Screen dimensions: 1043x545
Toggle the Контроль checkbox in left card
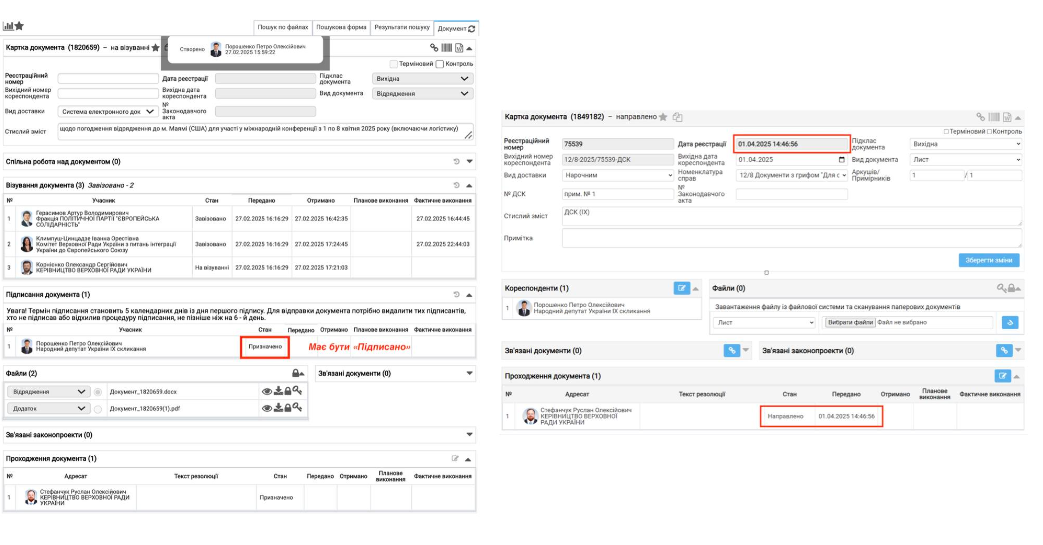[x=440, y=64]
